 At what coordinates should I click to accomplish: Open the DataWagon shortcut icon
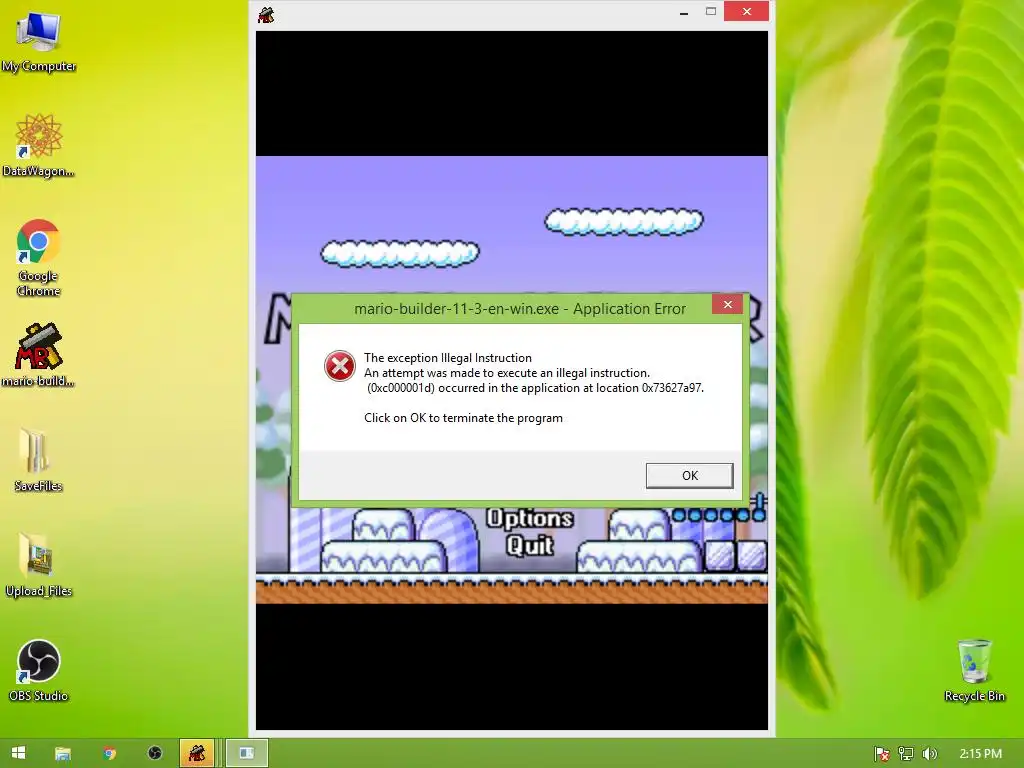(x=39, y=145)
